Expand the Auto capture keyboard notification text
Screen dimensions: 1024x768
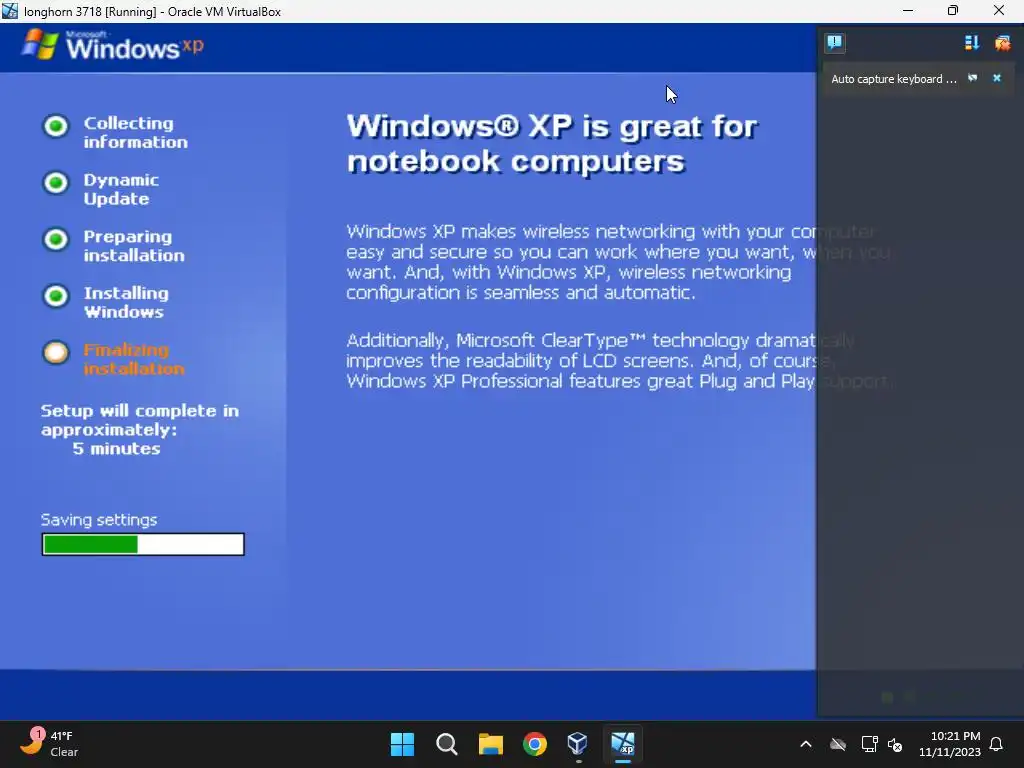[x=893, y=79]
